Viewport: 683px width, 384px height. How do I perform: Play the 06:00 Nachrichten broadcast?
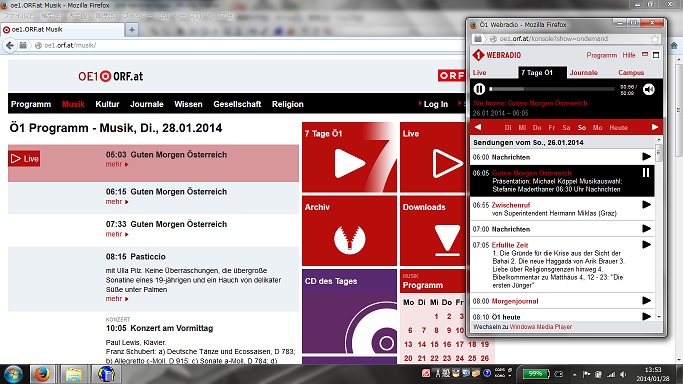646,157
